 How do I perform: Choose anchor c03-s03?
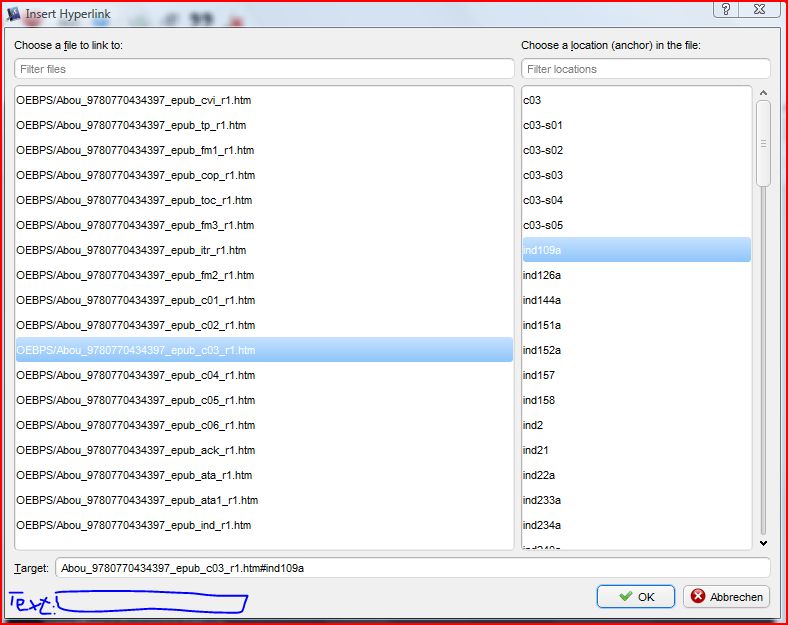[637, 175]
